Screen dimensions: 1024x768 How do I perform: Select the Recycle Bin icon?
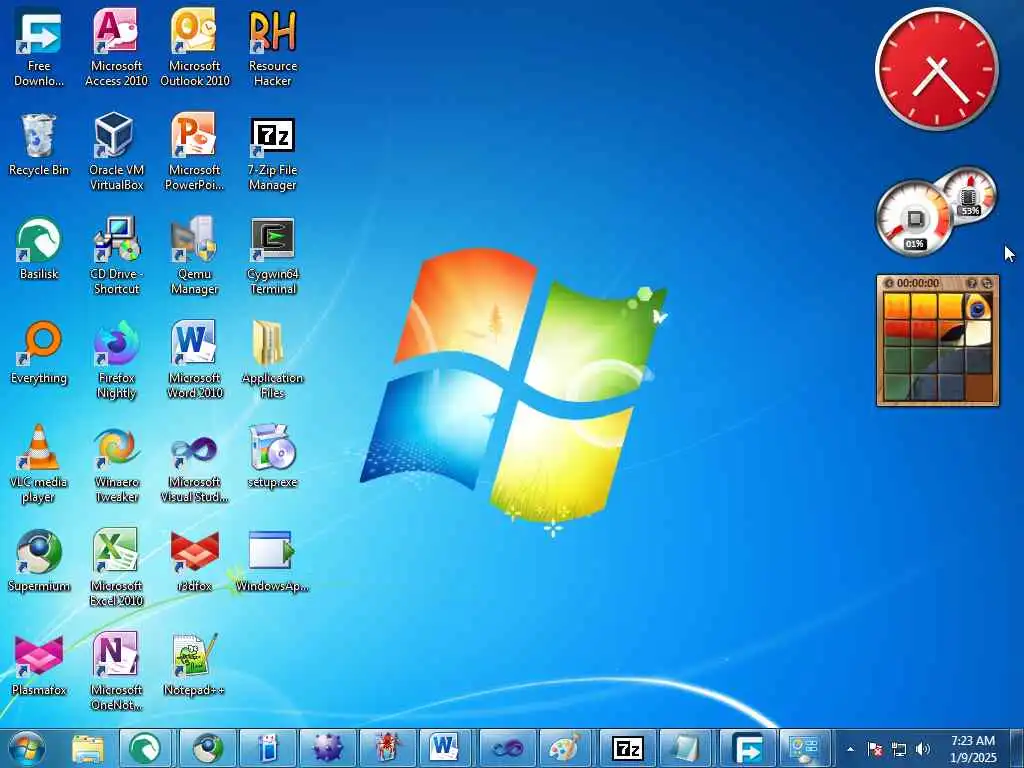click(x=39, y=145)
